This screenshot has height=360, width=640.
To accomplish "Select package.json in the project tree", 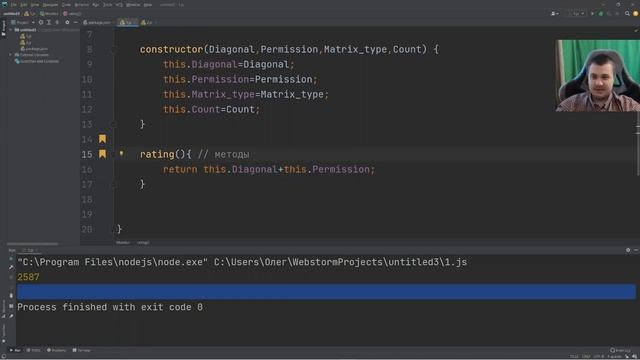I will tap(34, 49).
